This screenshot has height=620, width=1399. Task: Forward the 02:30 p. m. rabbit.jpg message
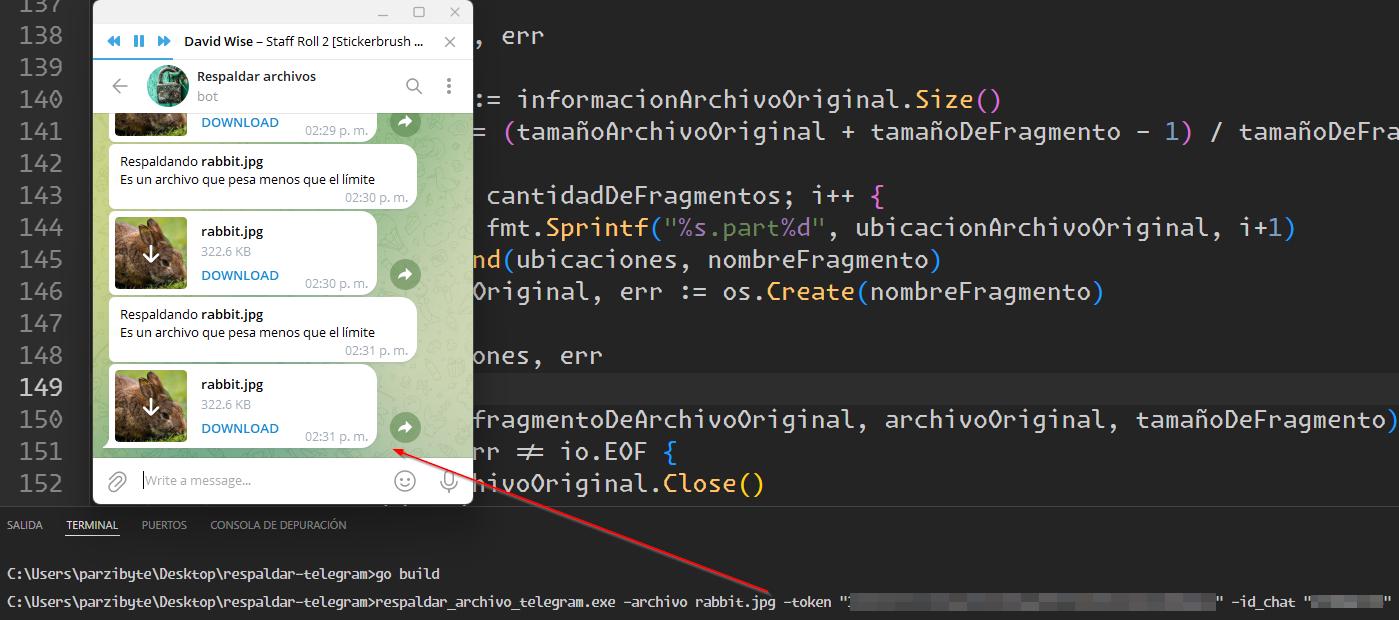(x=404, y=274)
